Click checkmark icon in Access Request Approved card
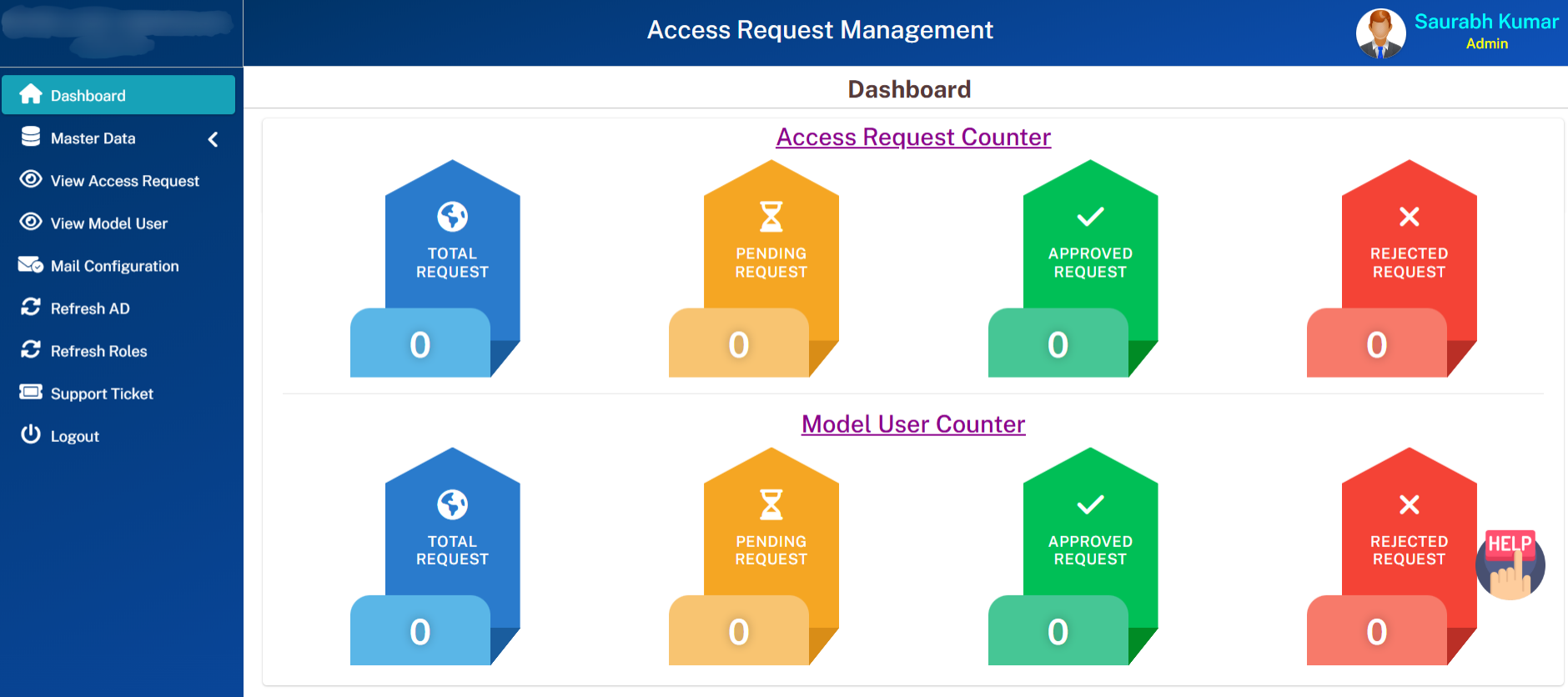Image resolution: width=1568 pixels, height=697 pixels. tap(1090, 217)
